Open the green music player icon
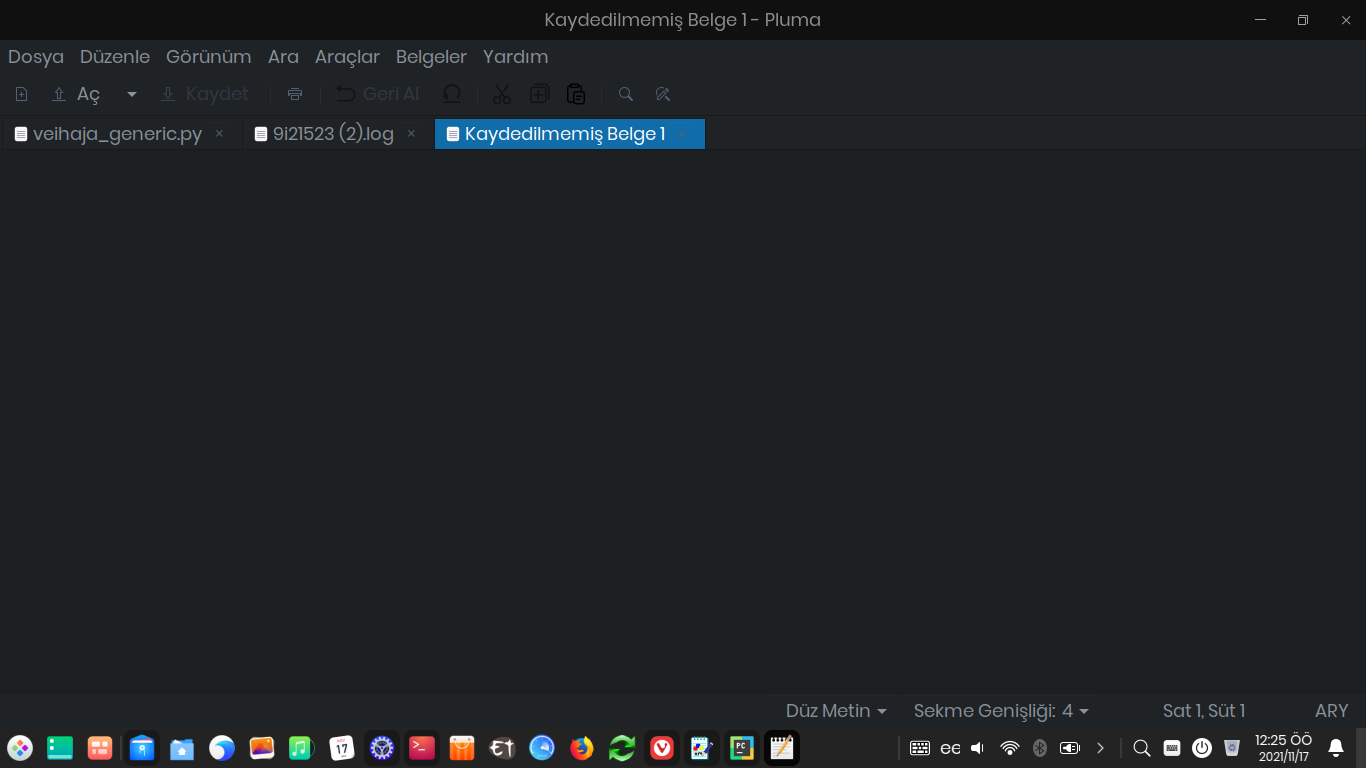 [302, 748]
